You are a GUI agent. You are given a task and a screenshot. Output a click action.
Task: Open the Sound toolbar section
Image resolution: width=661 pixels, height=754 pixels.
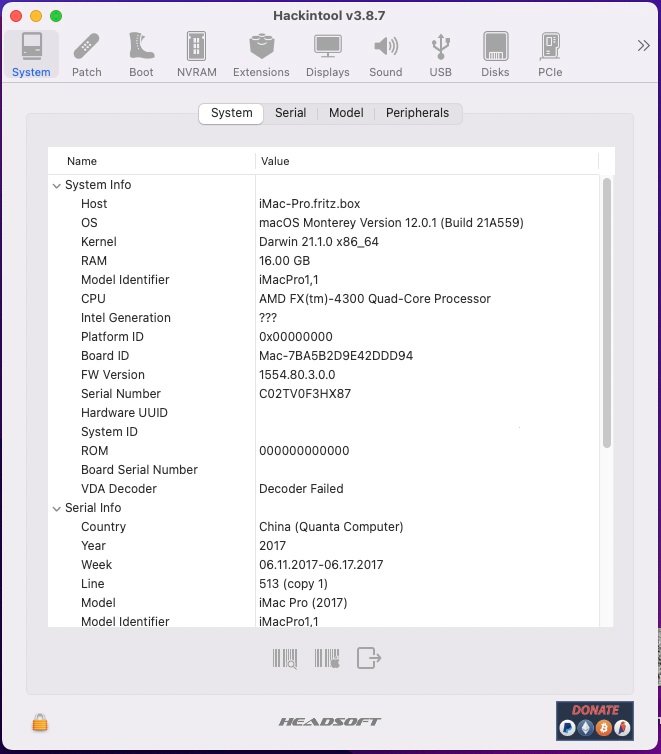(x=386, y=54)
